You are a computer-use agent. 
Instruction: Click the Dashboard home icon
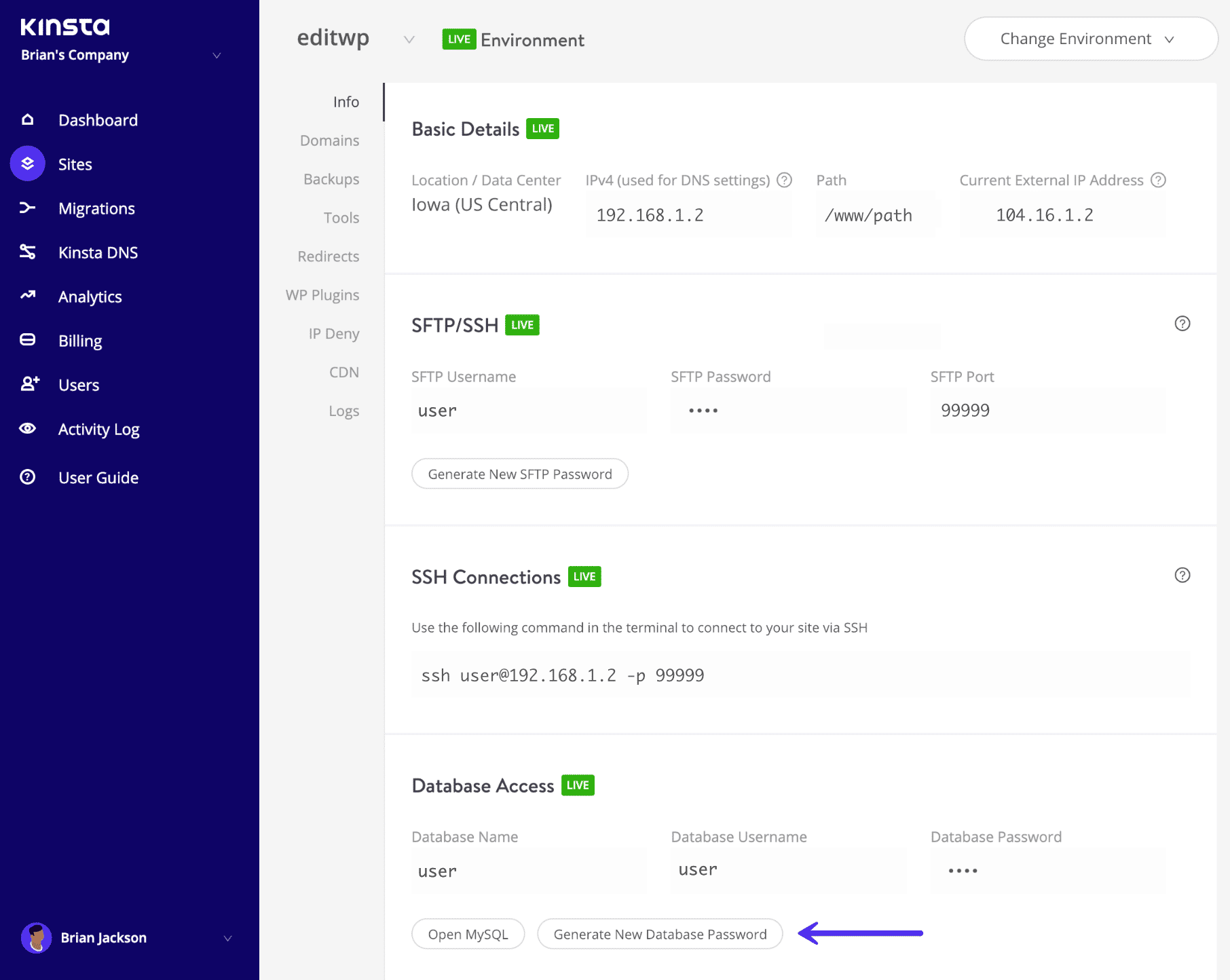pyautogui.click(x=28, y=120)
